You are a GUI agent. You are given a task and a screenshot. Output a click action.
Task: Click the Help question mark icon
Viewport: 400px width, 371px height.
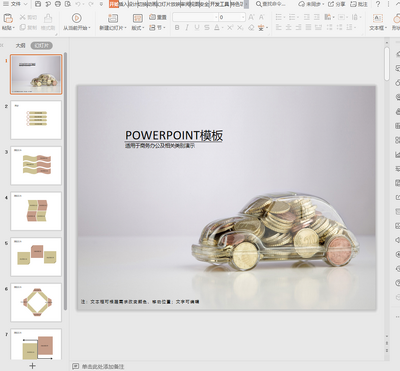378,4
